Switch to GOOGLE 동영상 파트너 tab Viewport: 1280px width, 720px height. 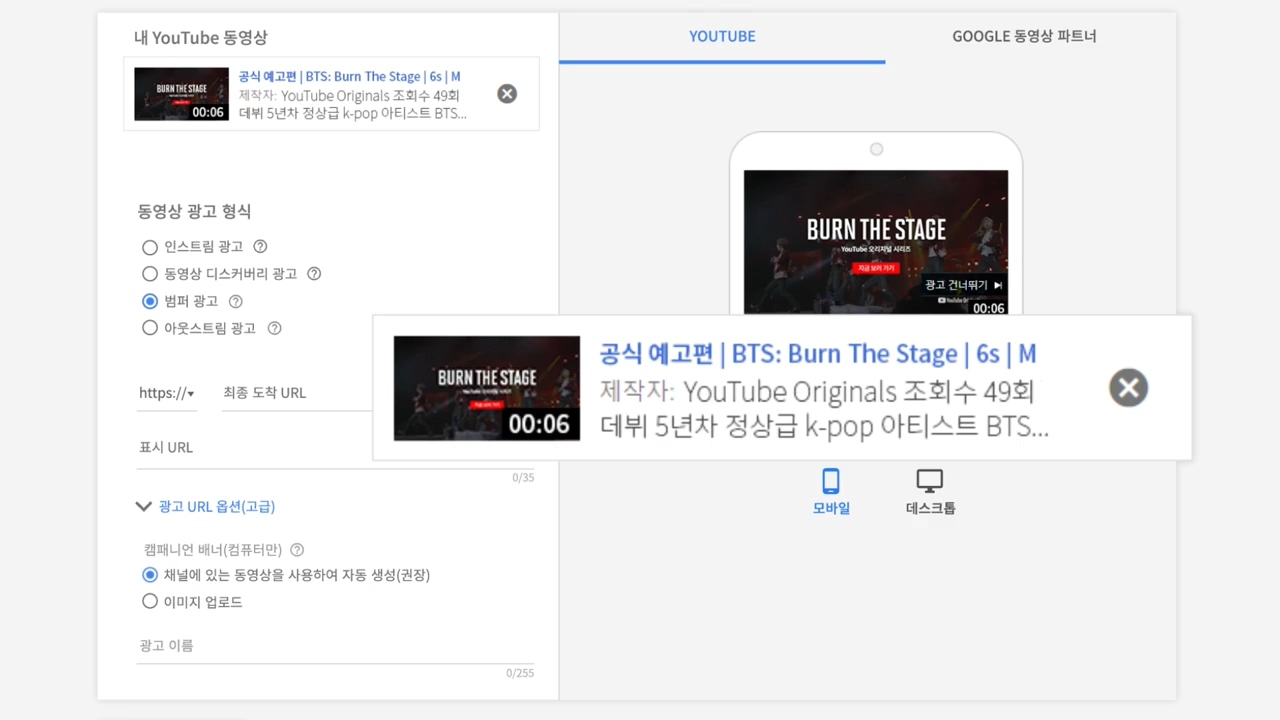[1024, 36]
